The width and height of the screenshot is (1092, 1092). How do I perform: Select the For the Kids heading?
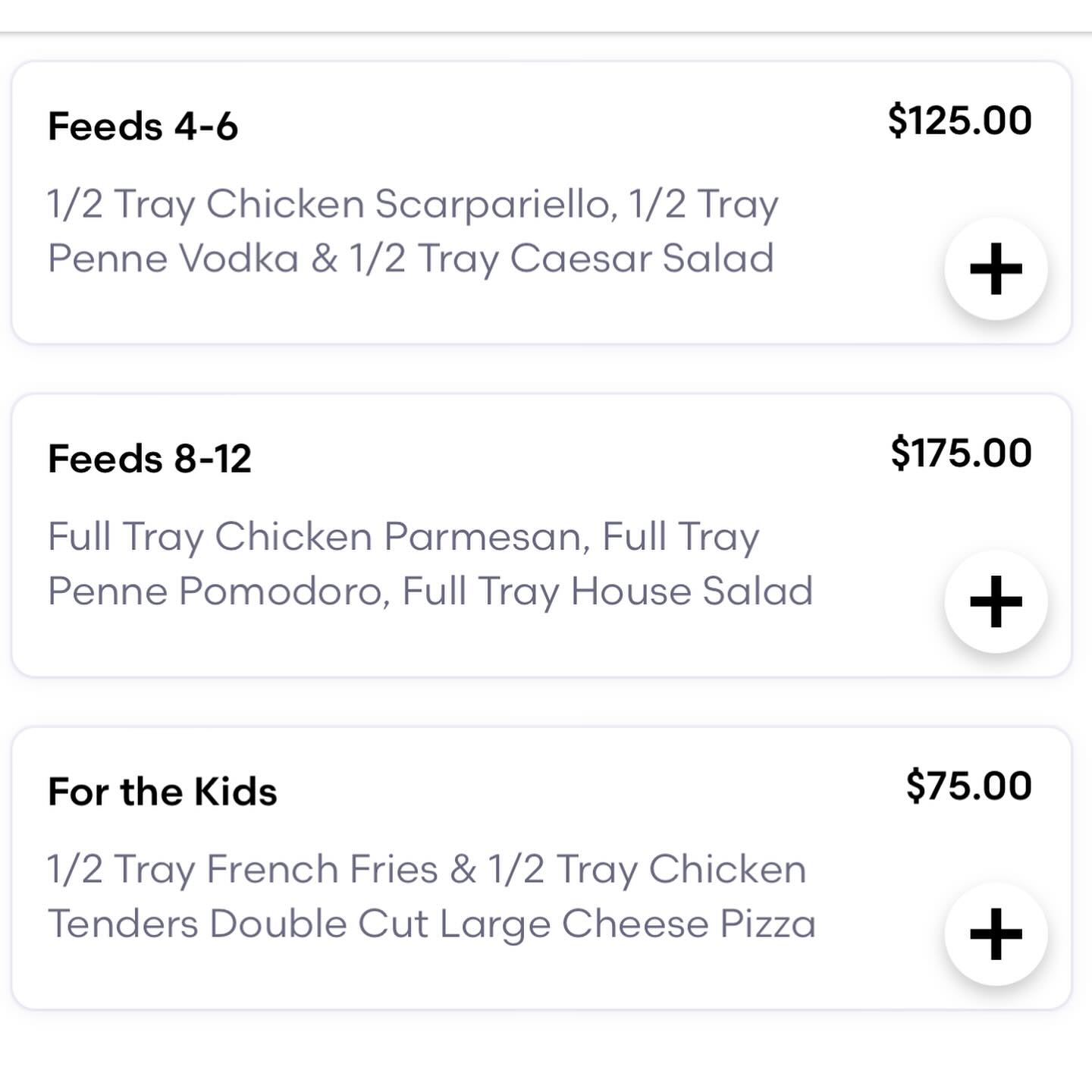(x=162, y=792)
